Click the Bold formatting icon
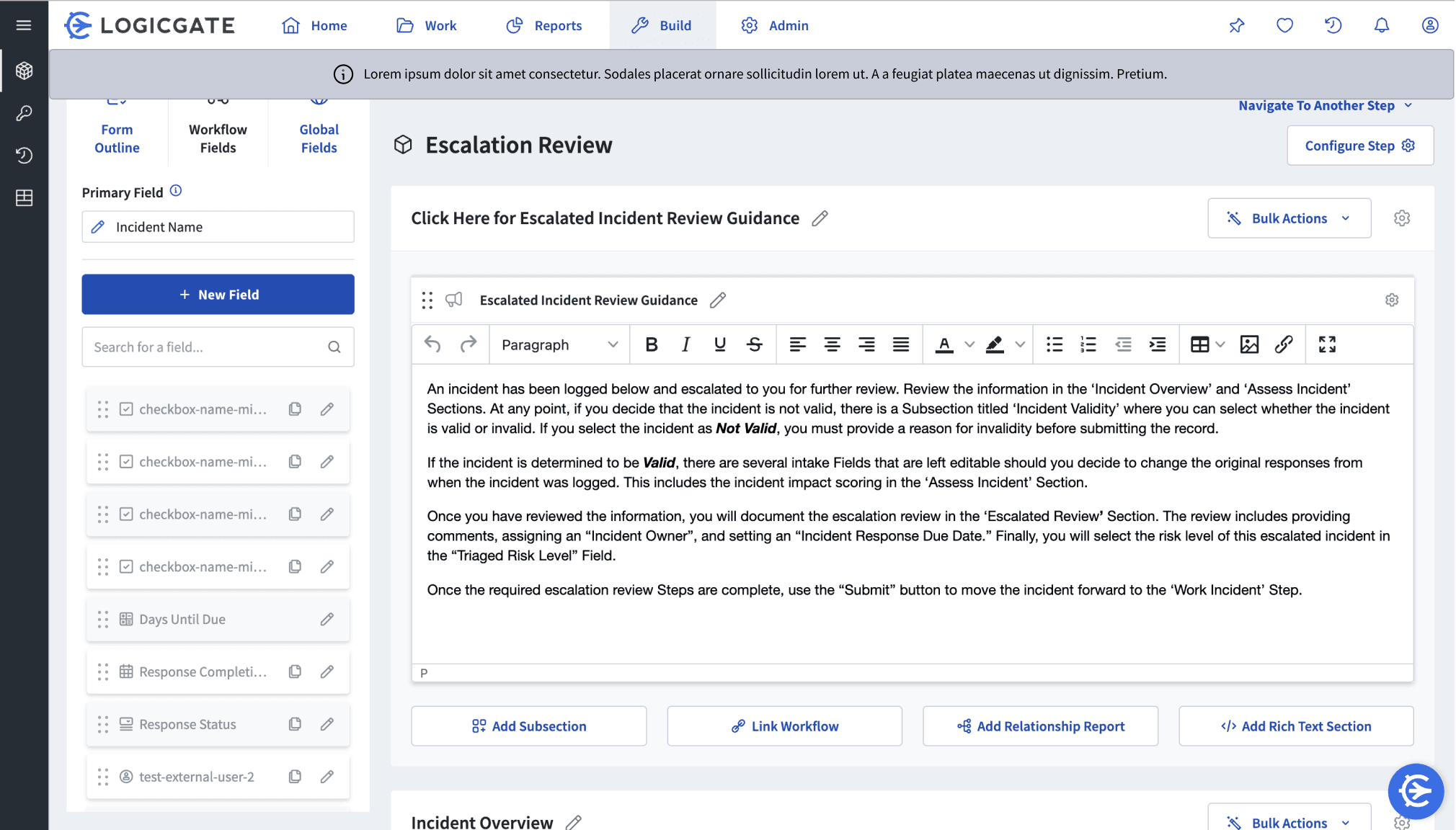The width and height of the screenshot is (1456, 830). (652, 344)
